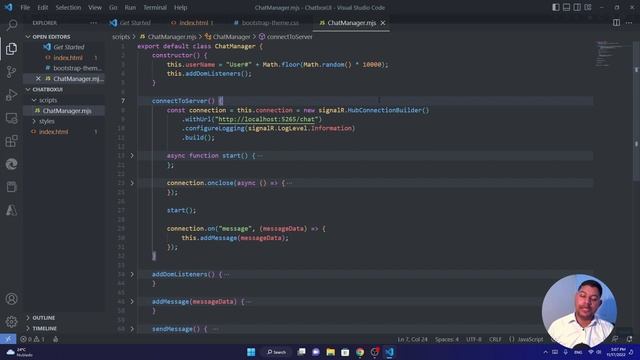The height and width of the screenshot is (360, 640).
Task: Open the Terminal menu
Action: click(x=155, y=7)
